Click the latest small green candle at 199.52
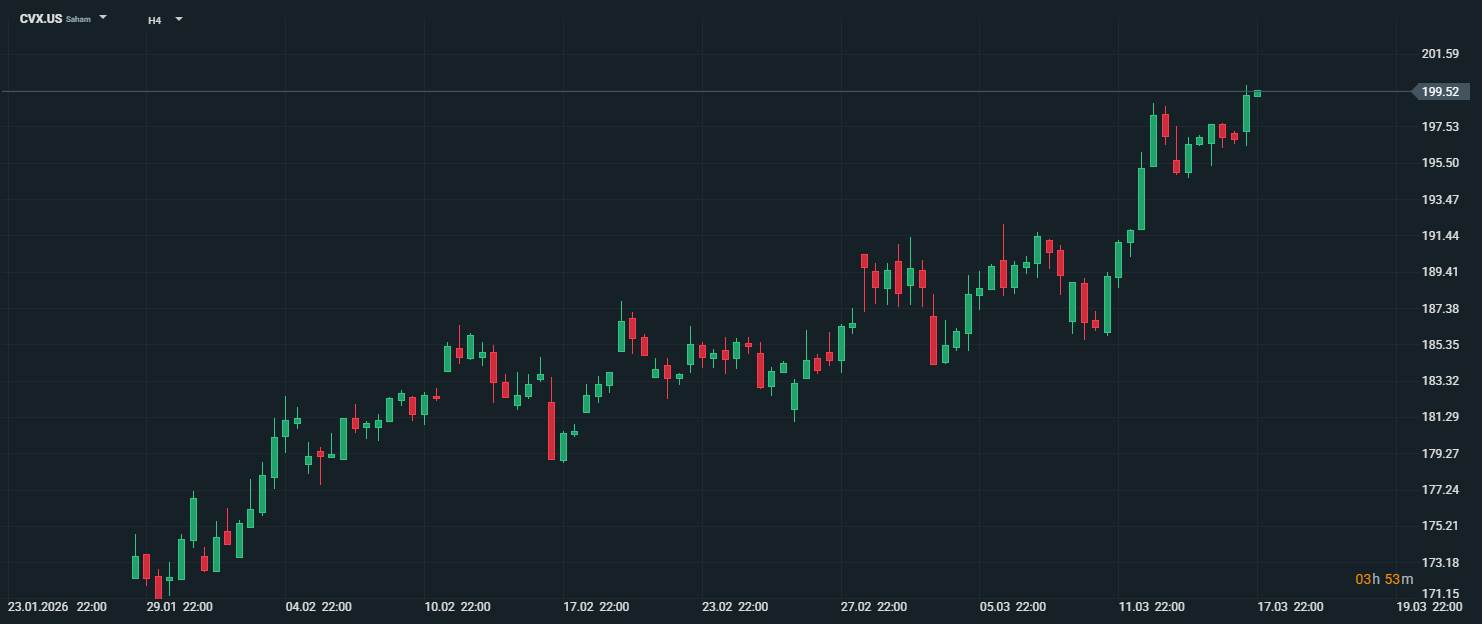The height and width of the screenshot is (624, 1482). pos(1257,93)
